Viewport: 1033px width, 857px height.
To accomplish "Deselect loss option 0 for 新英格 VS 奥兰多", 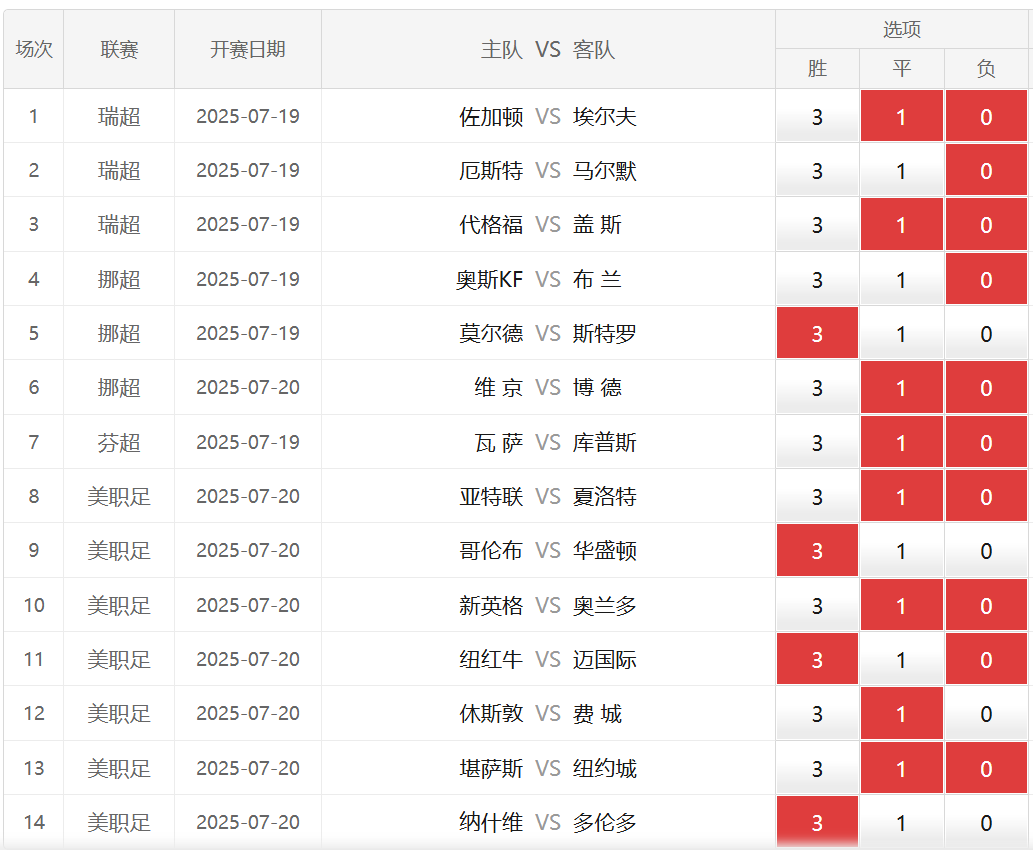I will coord(986,605).
